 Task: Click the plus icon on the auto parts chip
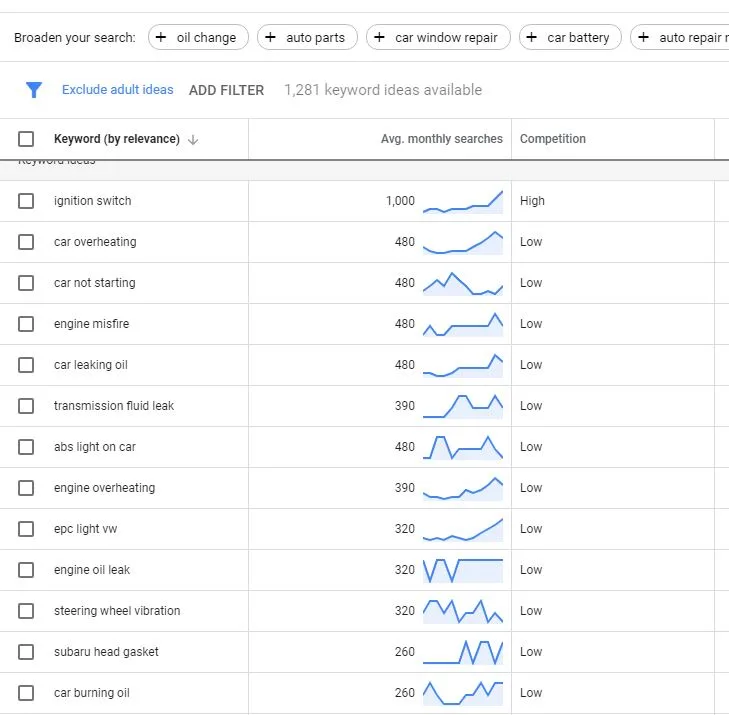270,37
